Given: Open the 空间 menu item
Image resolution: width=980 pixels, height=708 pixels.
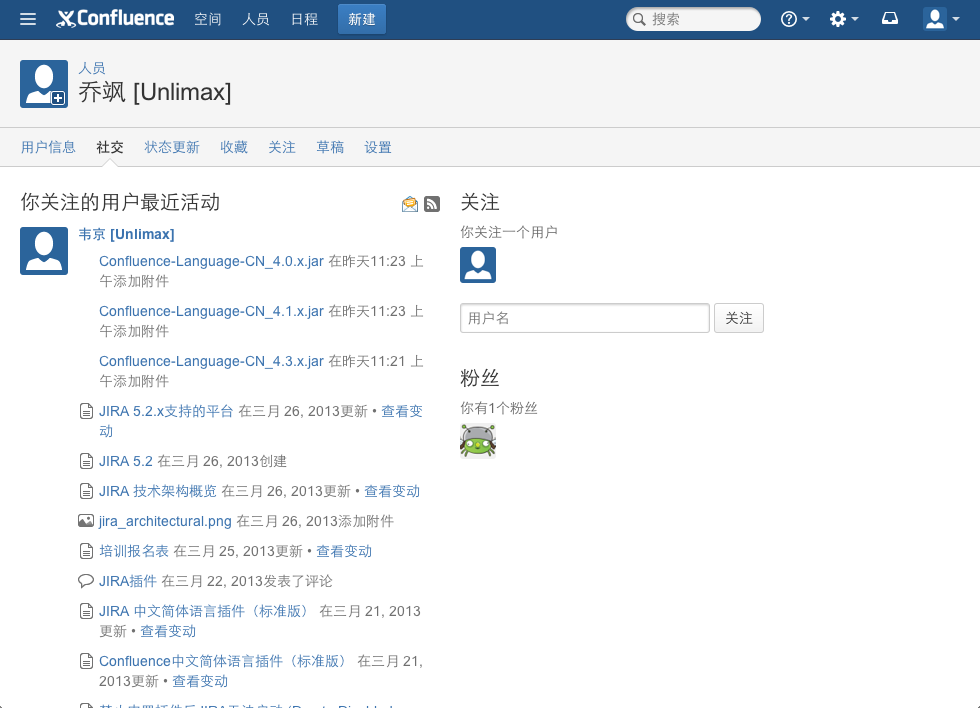Looking at the screenshot, I should pyautogui.click(x=207, y=18).
